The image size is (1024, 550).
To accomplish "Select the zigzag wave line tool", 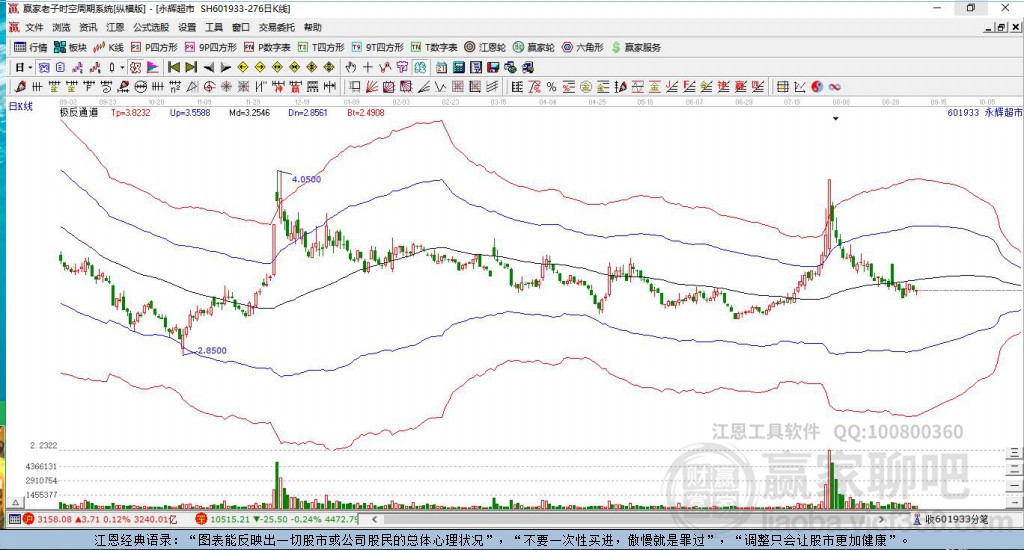I will (x=440, y=87).
